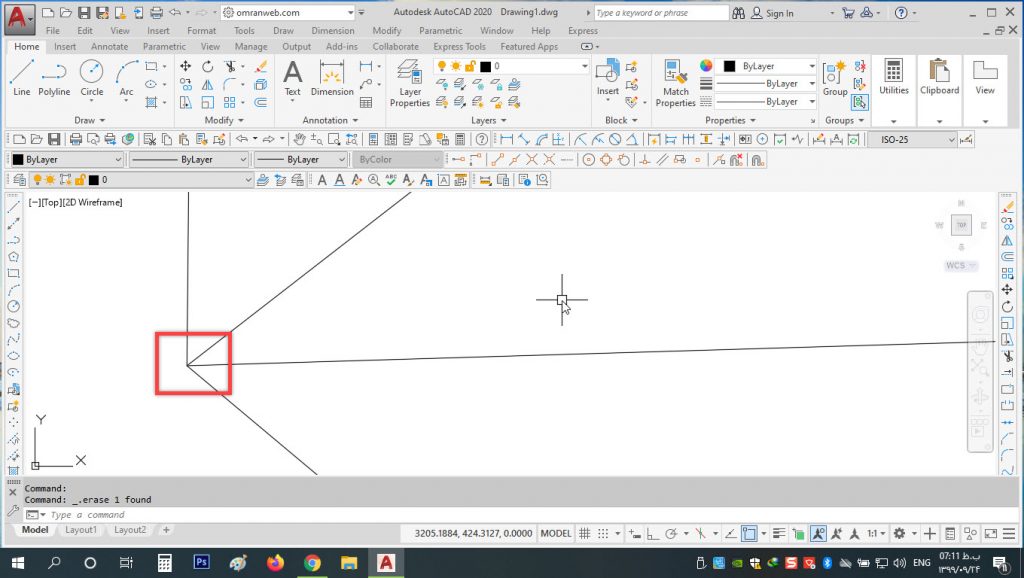1024x578 pixels.
Task: Expand the Draw panel dropdown
Action: 90,121
